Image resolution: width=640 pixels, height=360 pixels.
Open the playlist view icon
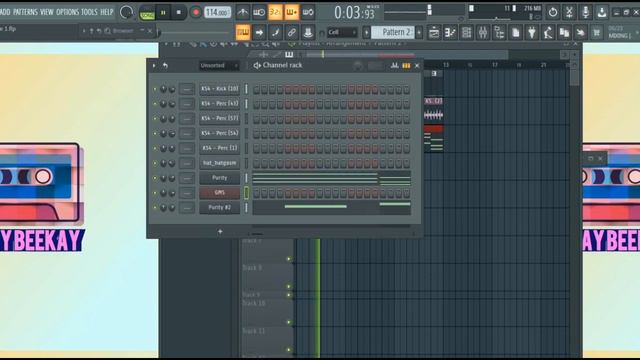click(433, 32)
